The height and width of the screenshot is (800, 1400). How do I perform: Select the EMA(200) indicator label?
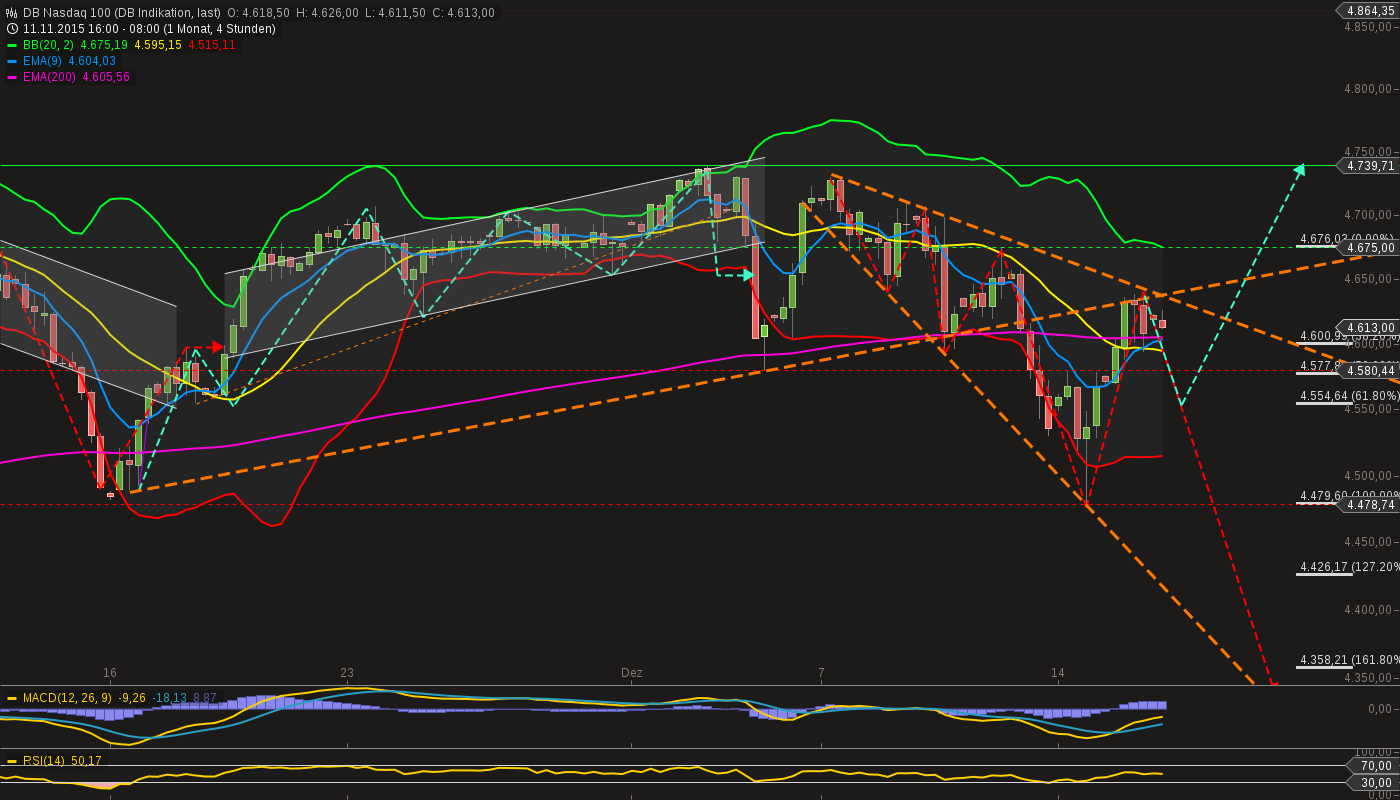pyautogui.click(x=50, y=77)
